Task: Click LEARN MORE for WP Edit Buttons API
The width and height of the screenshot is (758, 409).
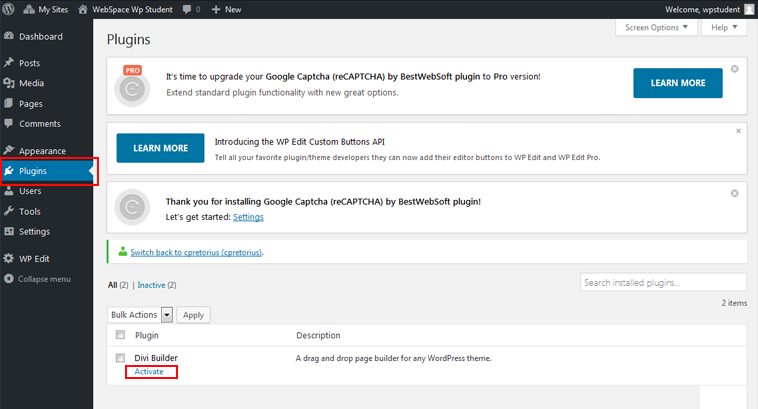Action: point(160,148)
